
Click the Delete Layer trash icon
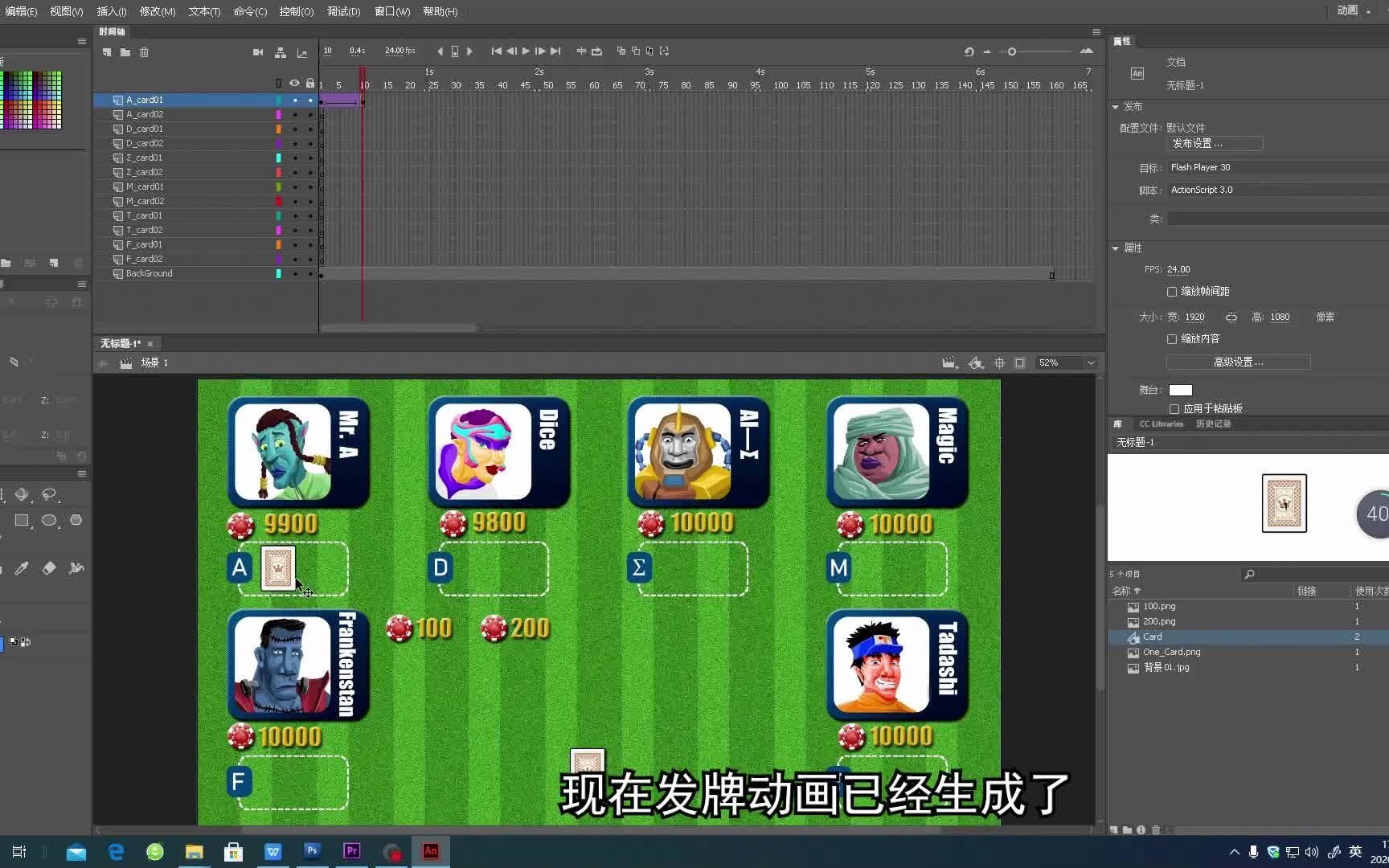[x=145, y=52]
